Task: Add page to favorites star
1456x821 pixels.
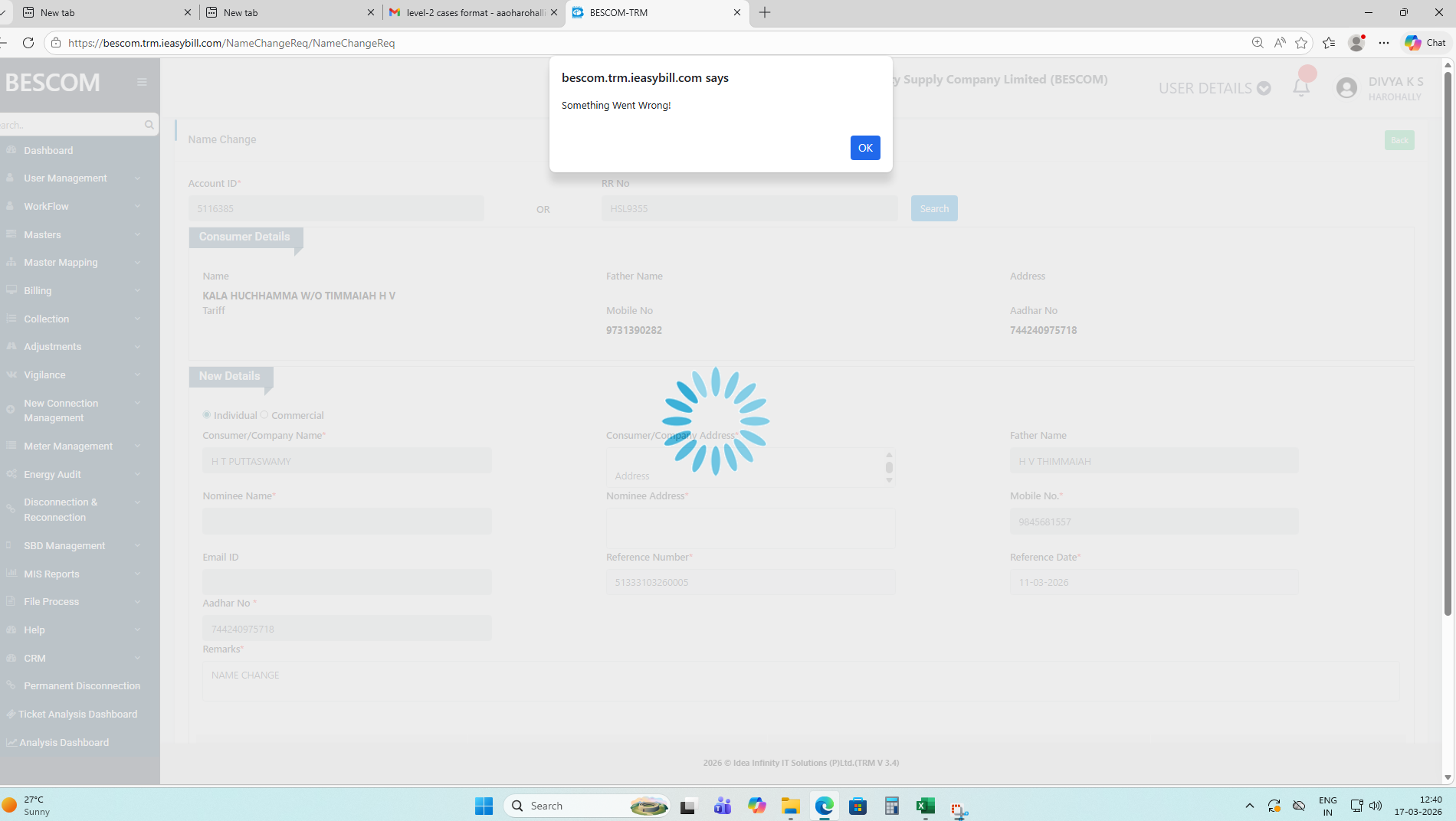Action: point(1301,43)
